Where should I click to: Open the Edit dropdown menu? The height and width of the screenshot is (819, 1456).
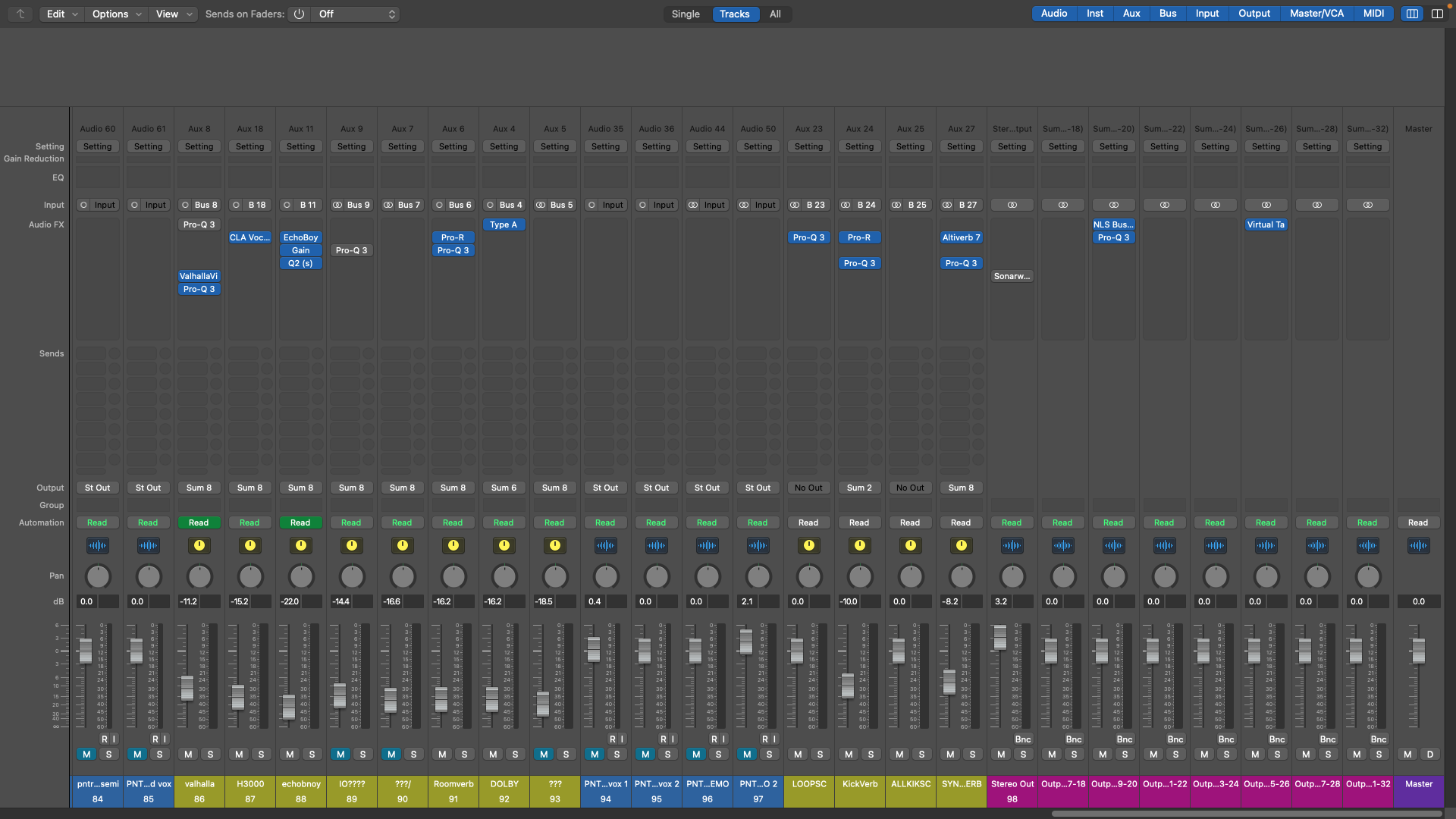coord(62,14)
